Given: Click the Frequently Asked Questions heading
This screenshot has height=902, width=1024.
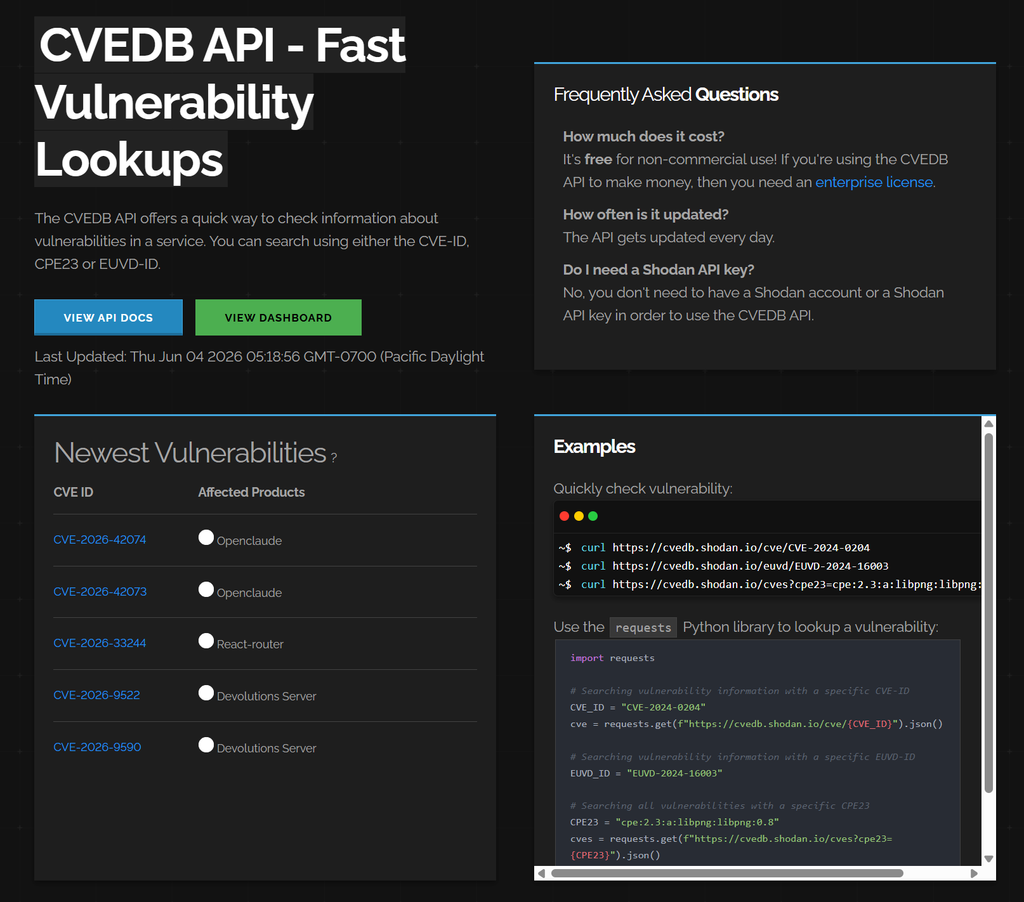Looking at the screenshot, I should pos(666,95).
